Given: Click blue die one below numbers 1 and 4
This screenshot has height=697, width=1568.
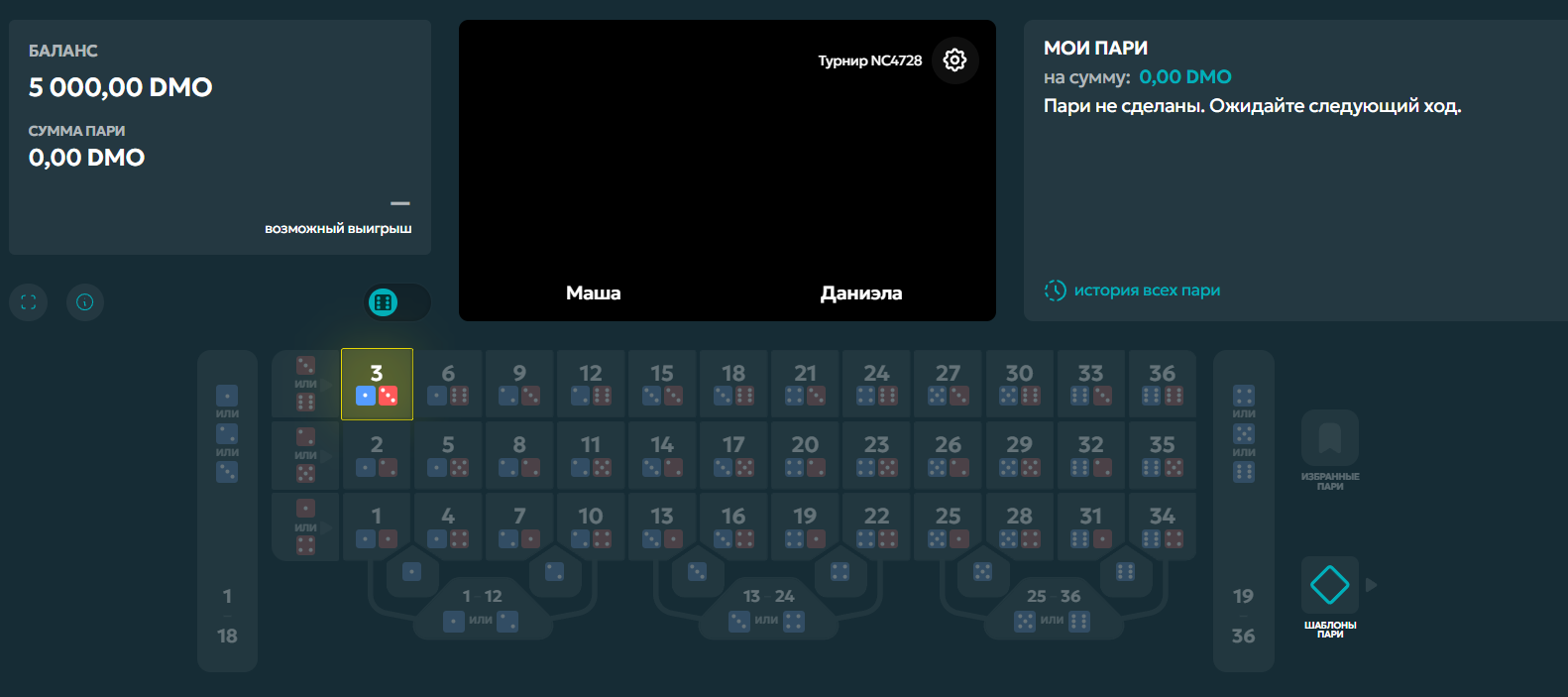Looking at the screenshot, I should [x=412, y=572].
